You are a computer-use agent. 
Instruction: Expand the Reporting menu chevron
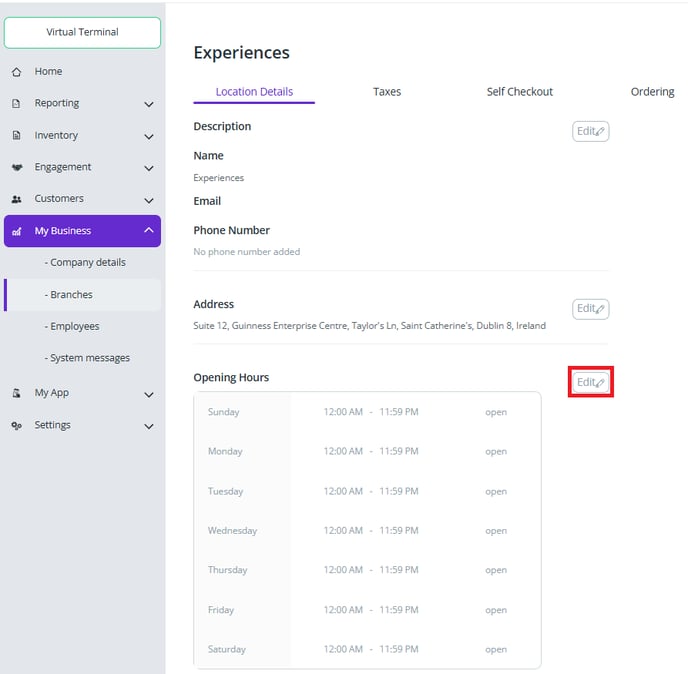[x=149, y=104]
